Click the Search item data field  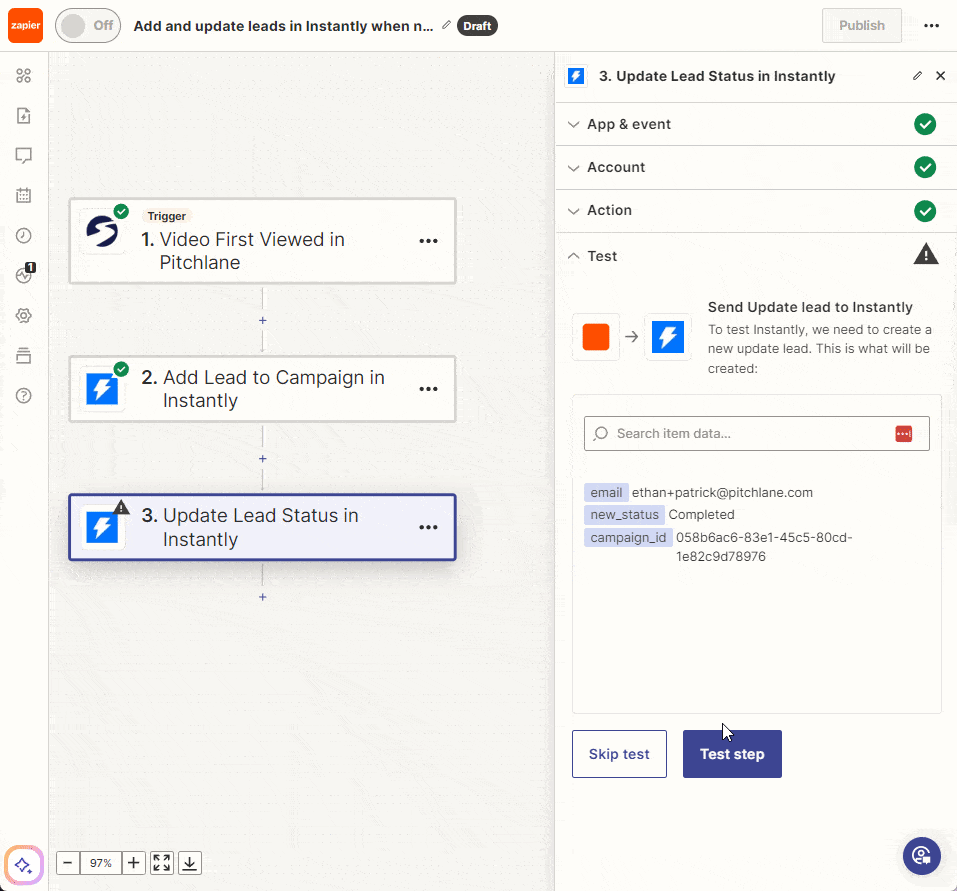756,433
